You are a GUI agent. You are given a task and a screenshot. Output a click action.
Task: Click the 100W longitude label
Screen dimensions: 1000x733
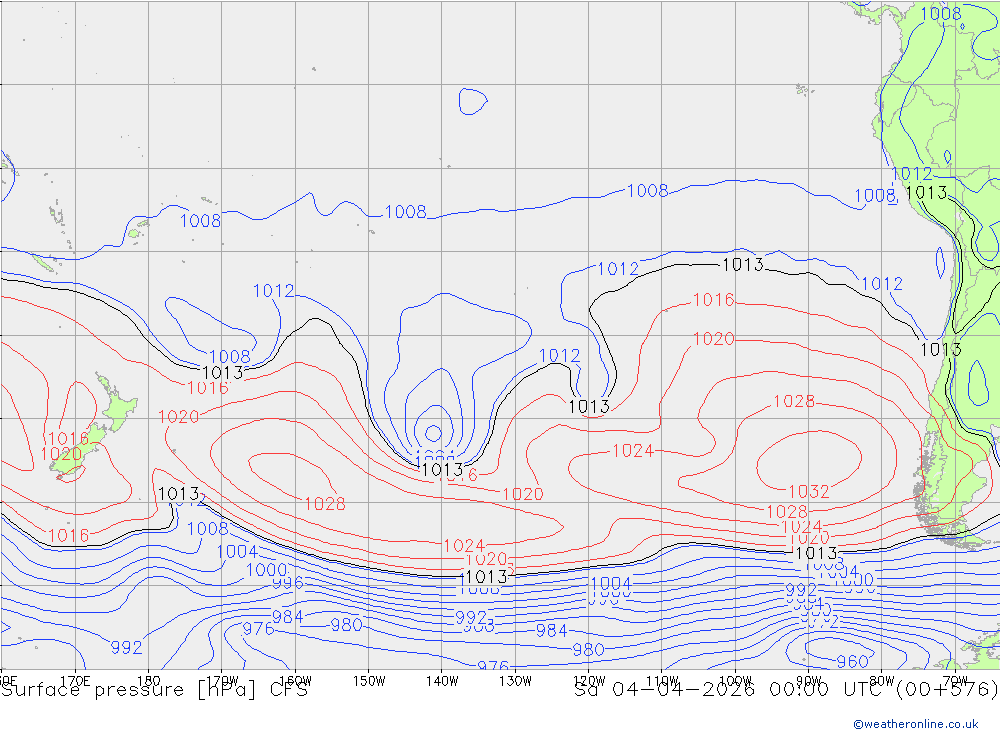coord(735,681)
